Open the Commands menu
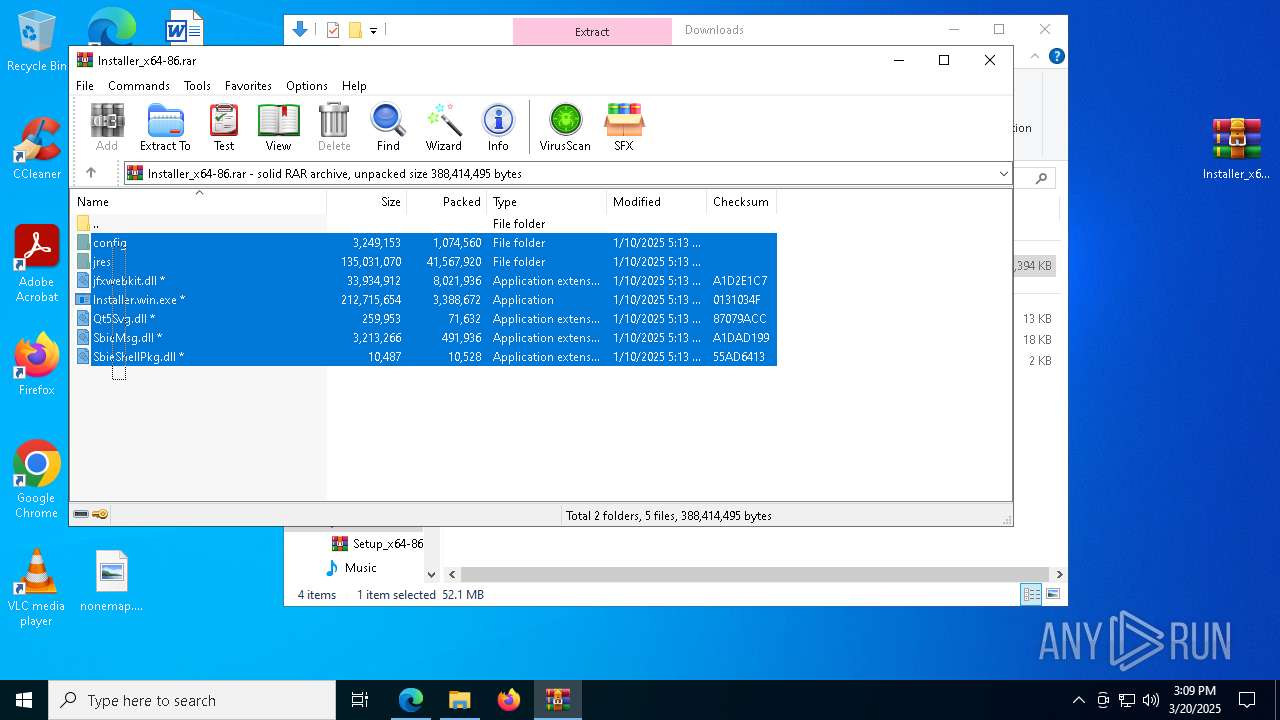The height and width of the screenshot is (720, 1280). (x=139, y=86)
